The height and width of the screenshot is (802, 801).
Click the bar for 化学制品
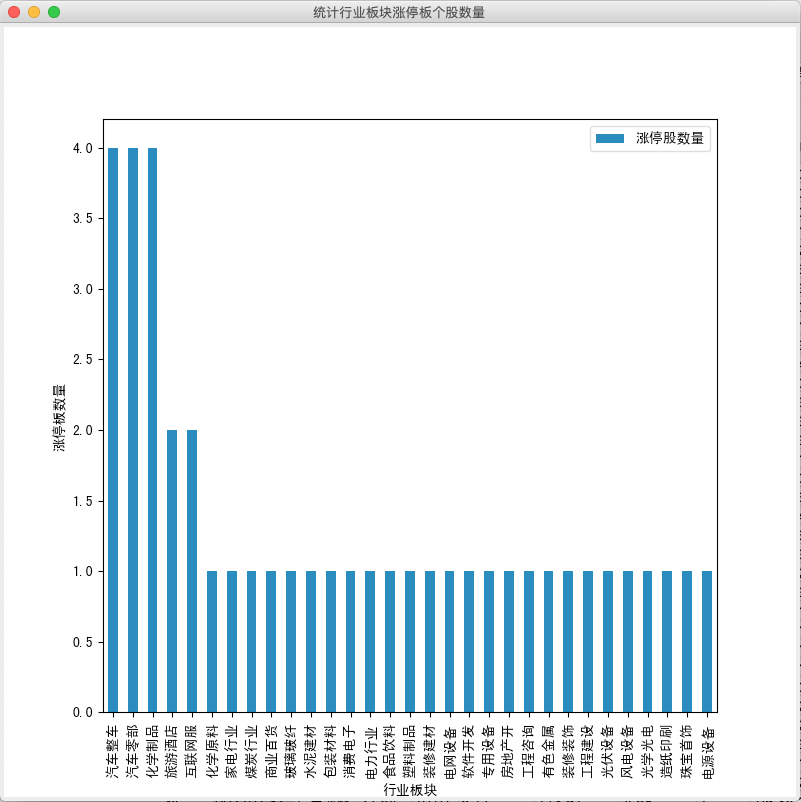click(152, 430)
